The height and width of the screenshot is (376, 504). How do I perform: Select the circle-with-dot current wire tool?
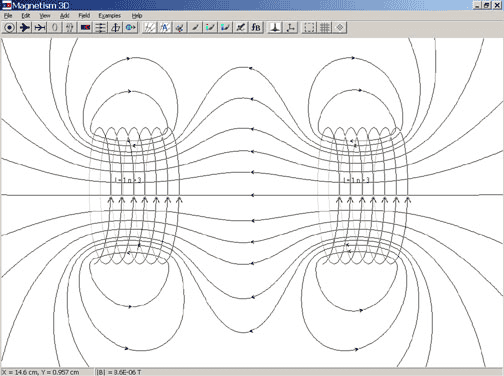[10, 28]
